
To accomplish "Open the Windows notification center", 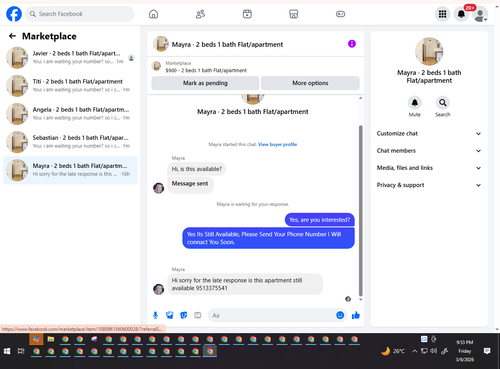I will click(487, 351).
